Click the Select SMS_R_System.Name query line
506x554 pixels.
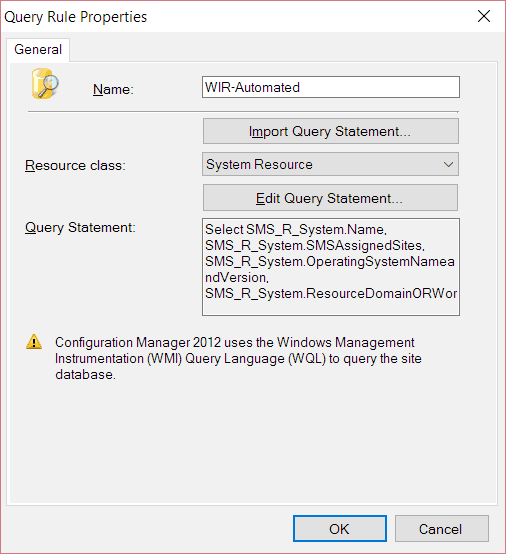tap(296, 230)
